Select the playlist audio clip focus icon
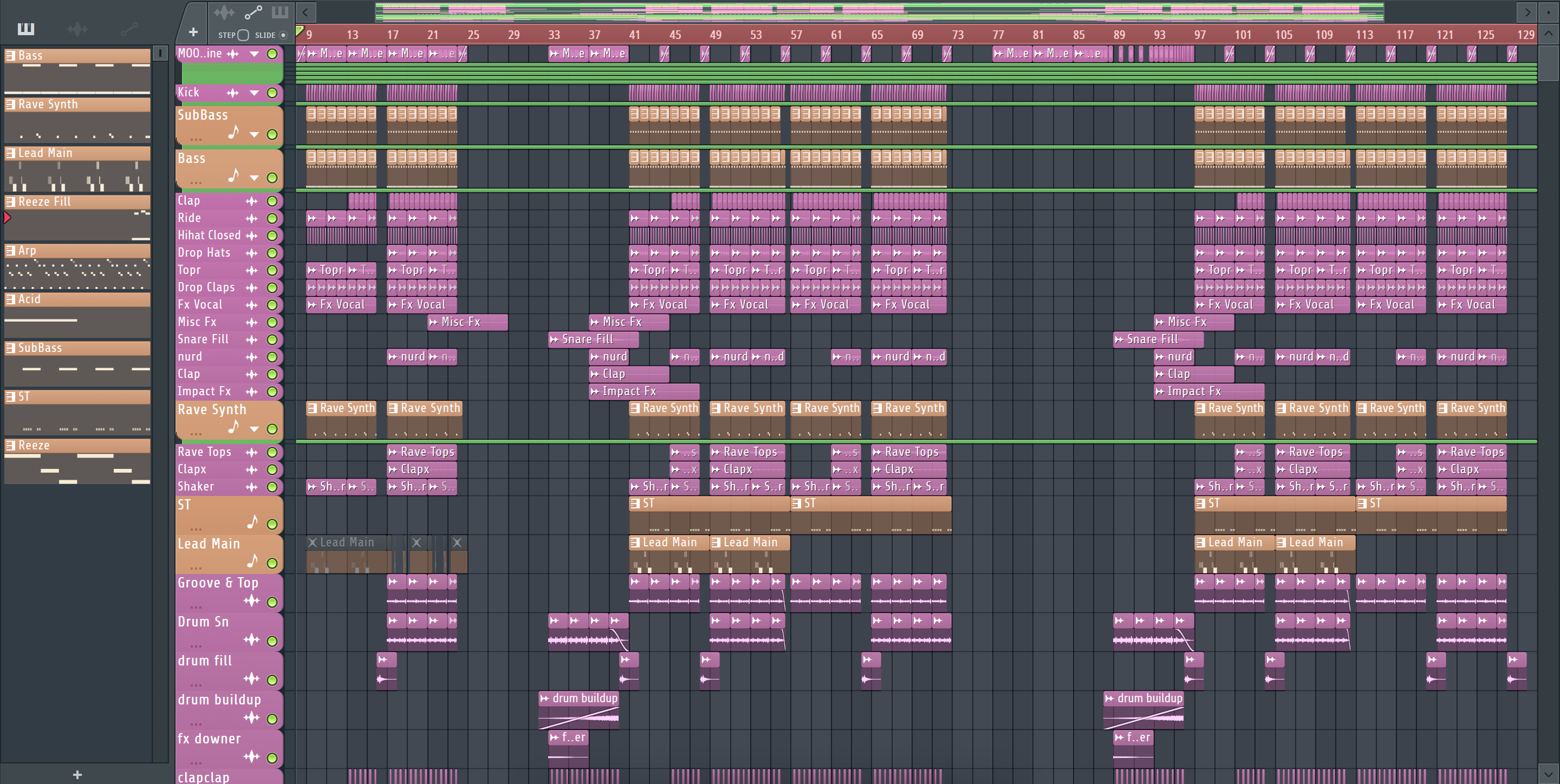This screenshot has height=784, width=1560. (224, 12)
